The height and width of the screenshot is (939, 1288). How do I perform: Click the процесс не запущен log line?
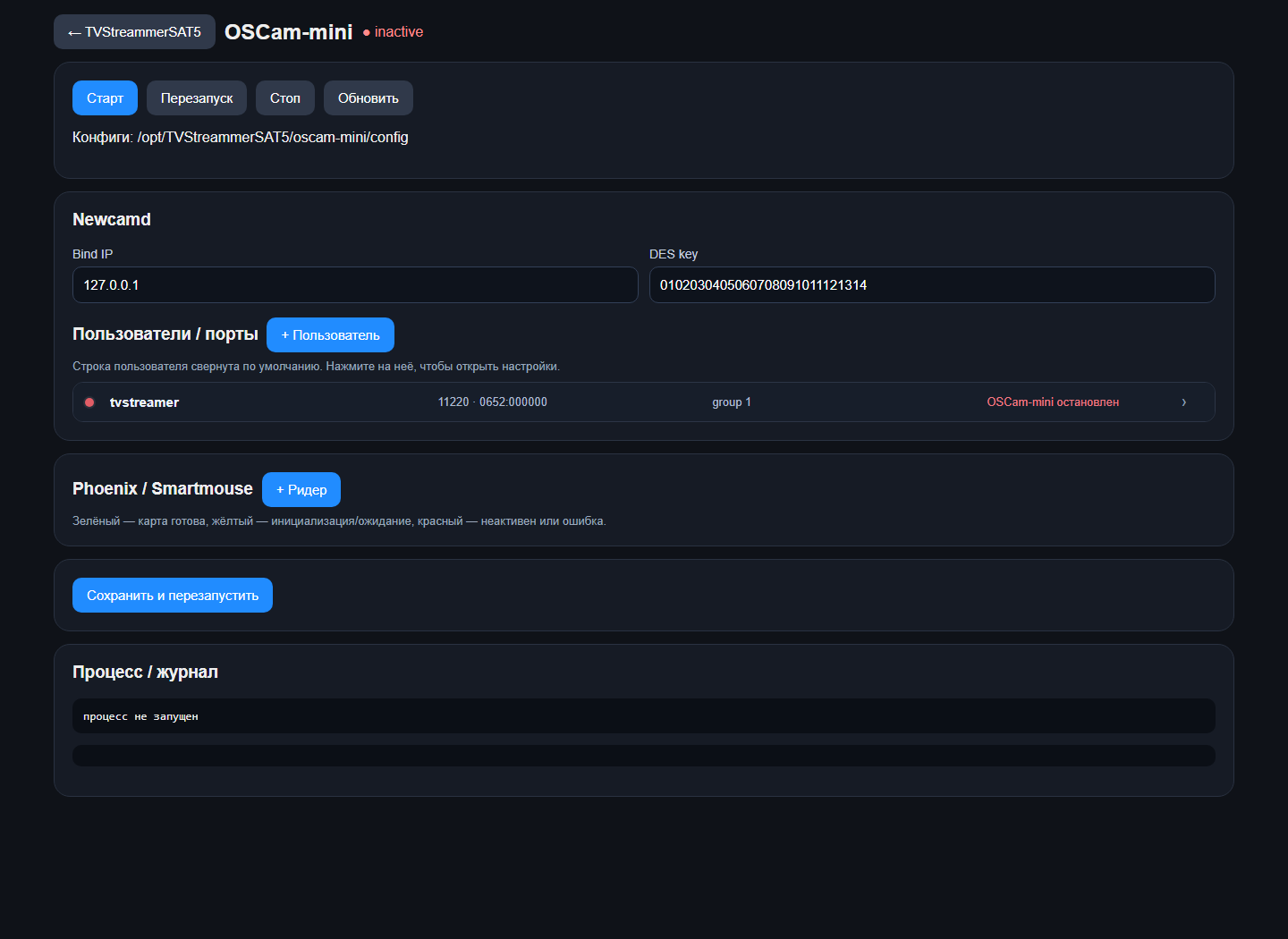644,716
